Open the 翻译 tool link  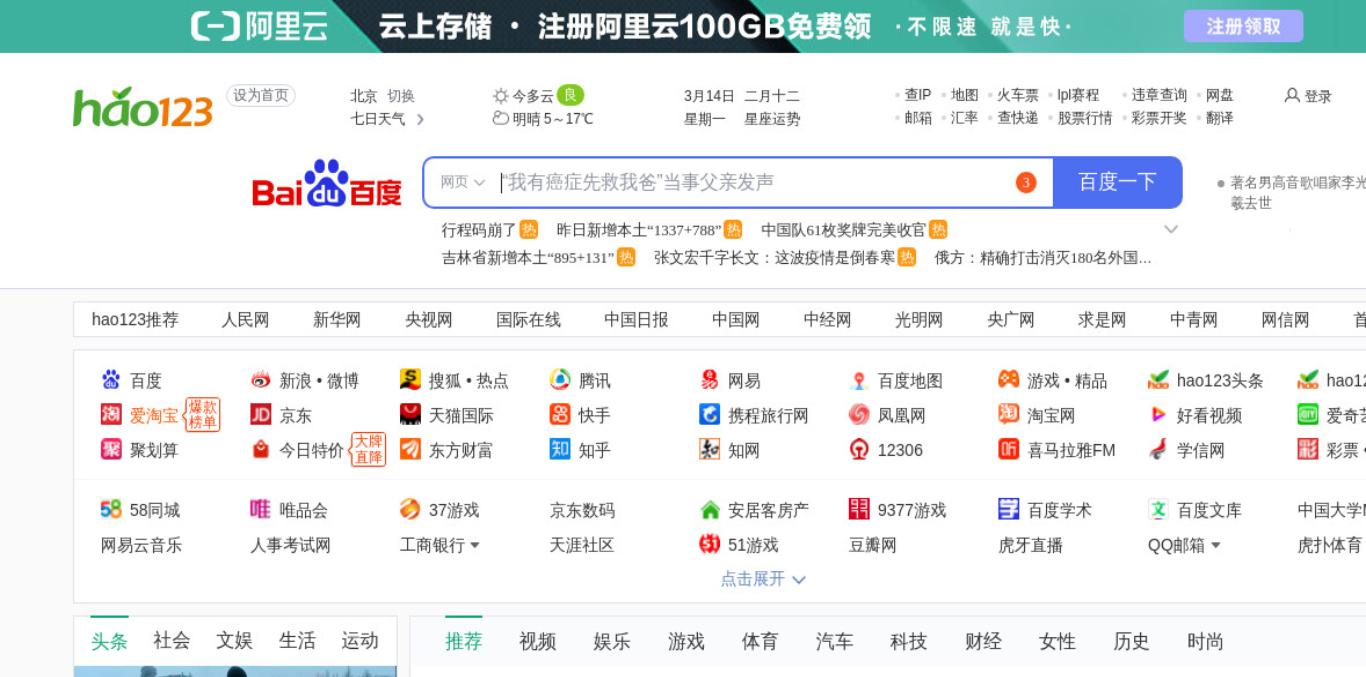point(1220,118)
